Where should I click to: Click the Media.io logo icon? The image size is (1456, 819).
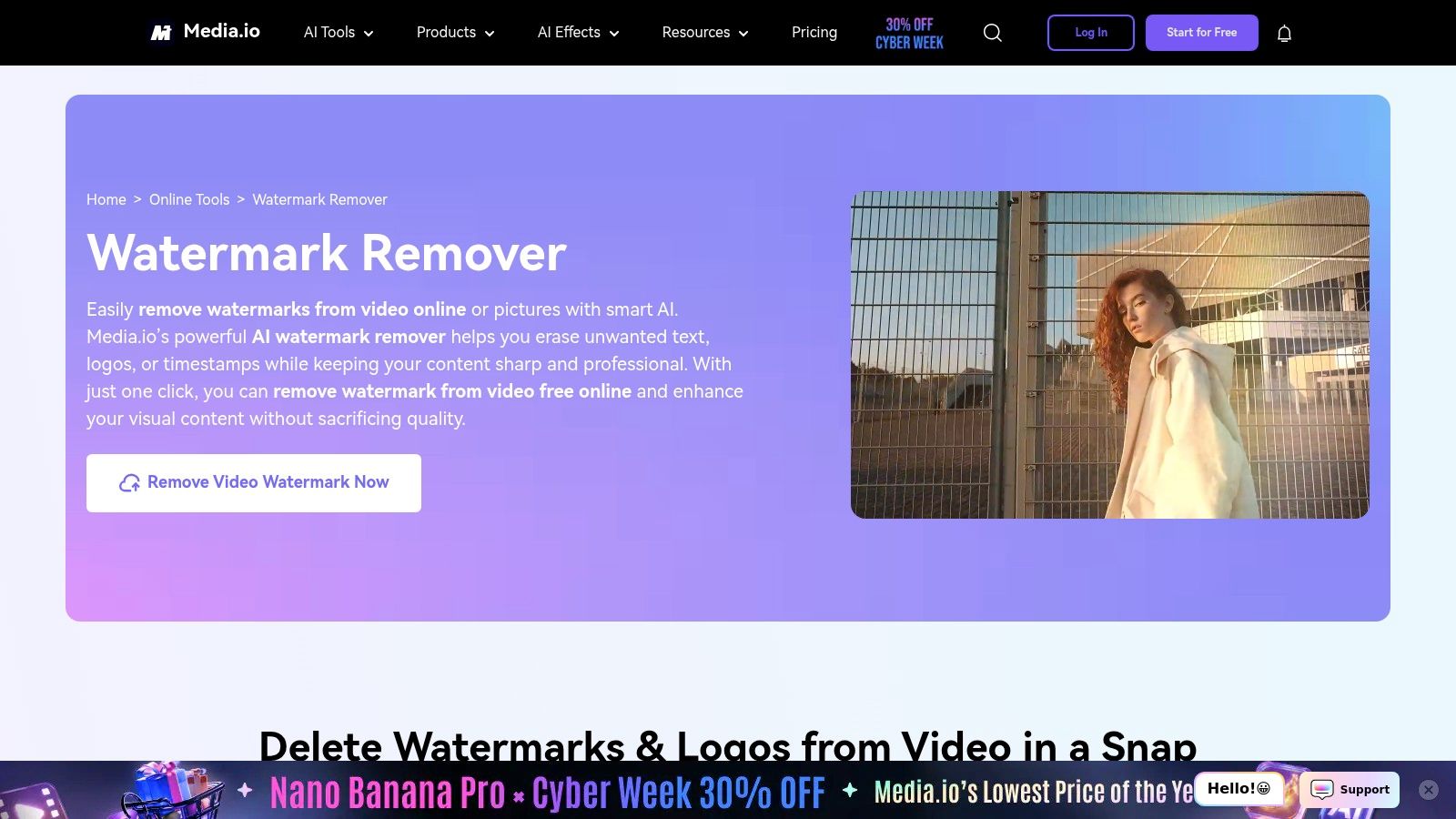click(x=161, y=33)
